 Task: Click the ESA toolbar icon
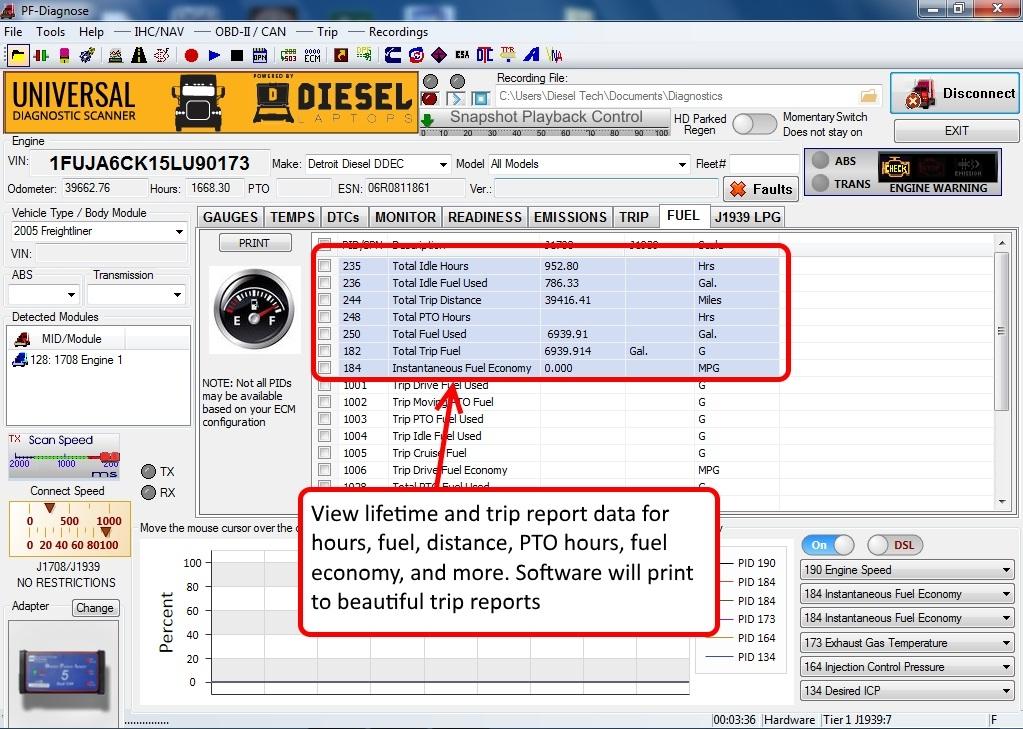click(x=462, y=55)
